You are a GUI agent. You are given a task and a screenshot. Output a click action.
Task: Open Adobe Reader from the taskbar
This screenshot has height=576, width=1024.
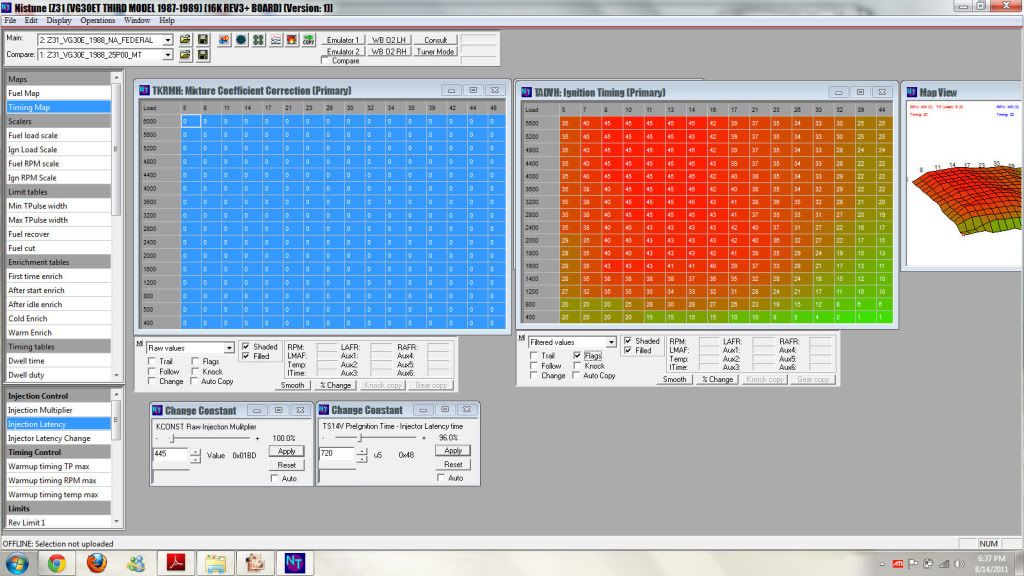pos(176,562)
